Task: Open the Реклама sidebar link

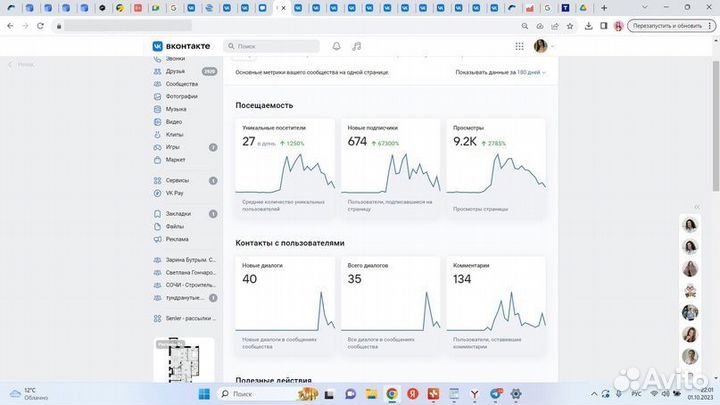Action: pyautogui.click(x=177, y=239)
